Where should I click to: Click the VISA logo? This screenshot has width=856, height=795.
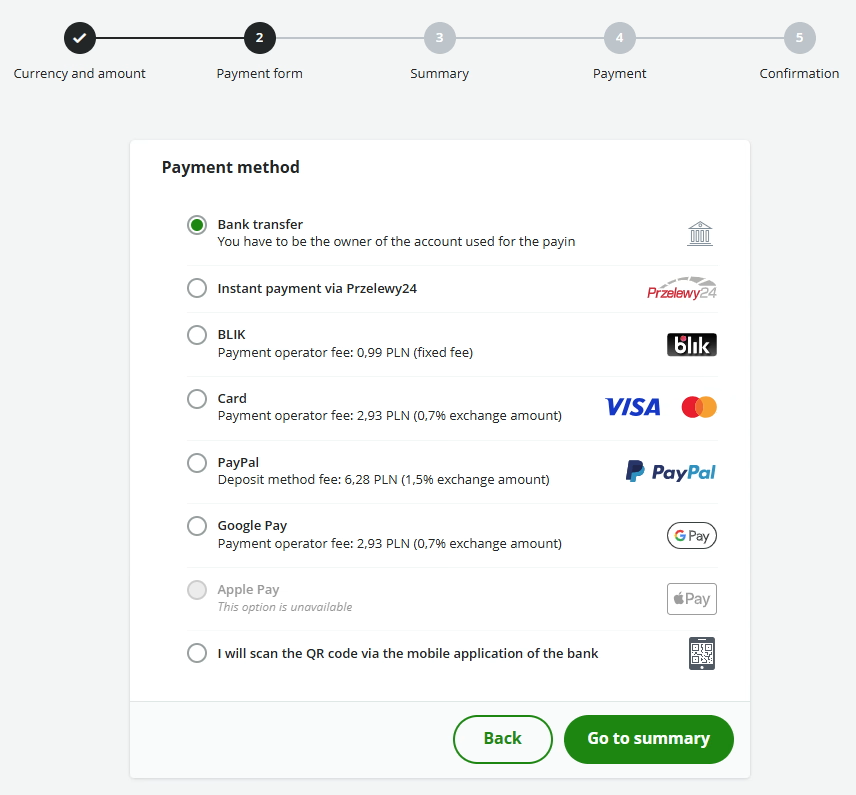(632, 407)
